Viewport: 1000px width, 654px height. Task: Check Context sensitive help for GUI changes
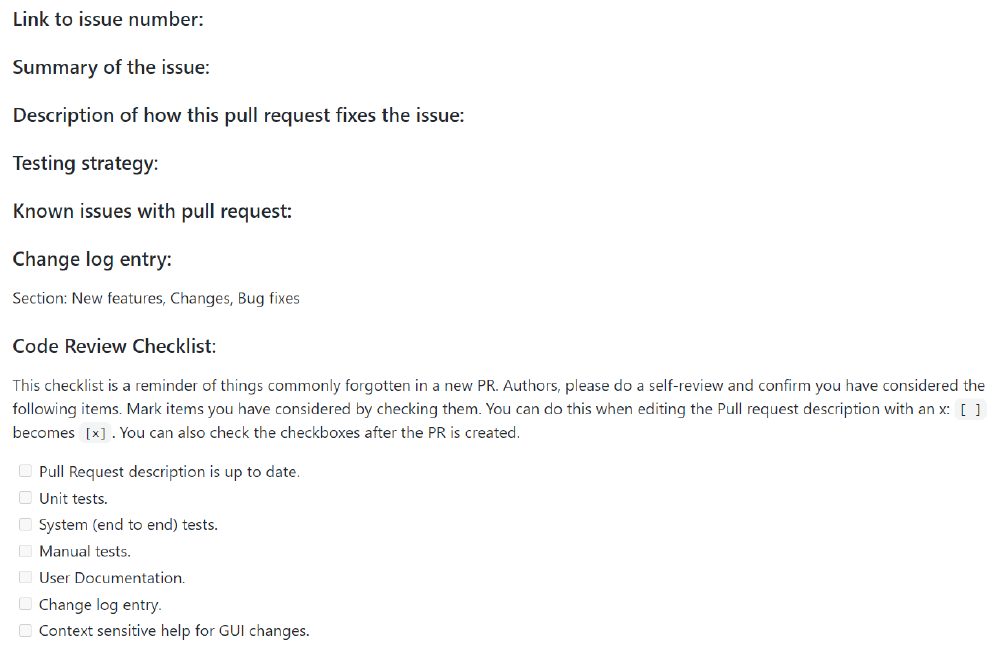click(x=26, y=630)
